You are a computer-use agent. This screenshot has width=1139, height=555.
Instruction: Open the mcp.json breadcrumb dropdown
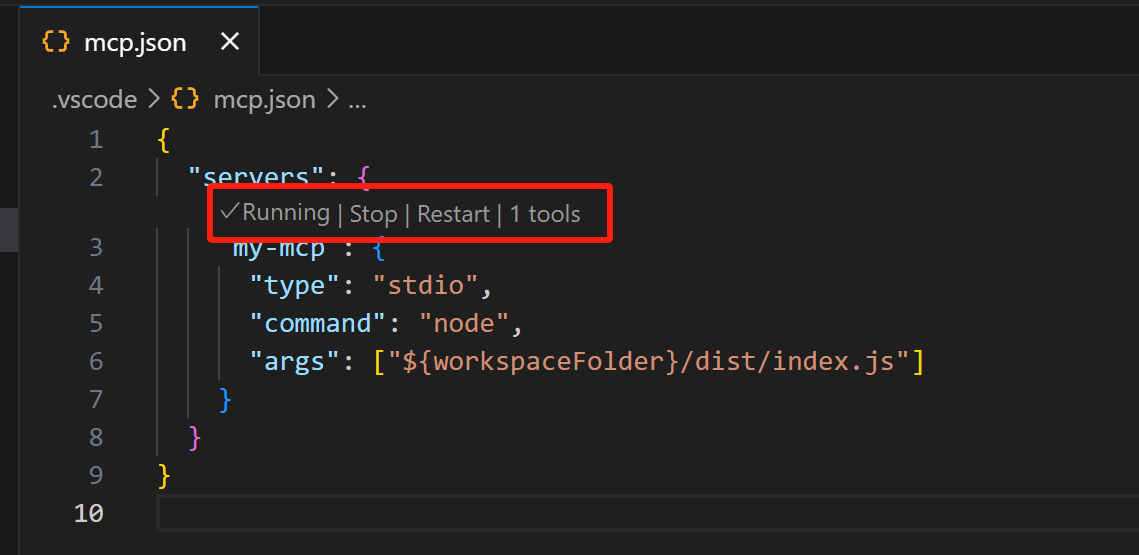264,99
